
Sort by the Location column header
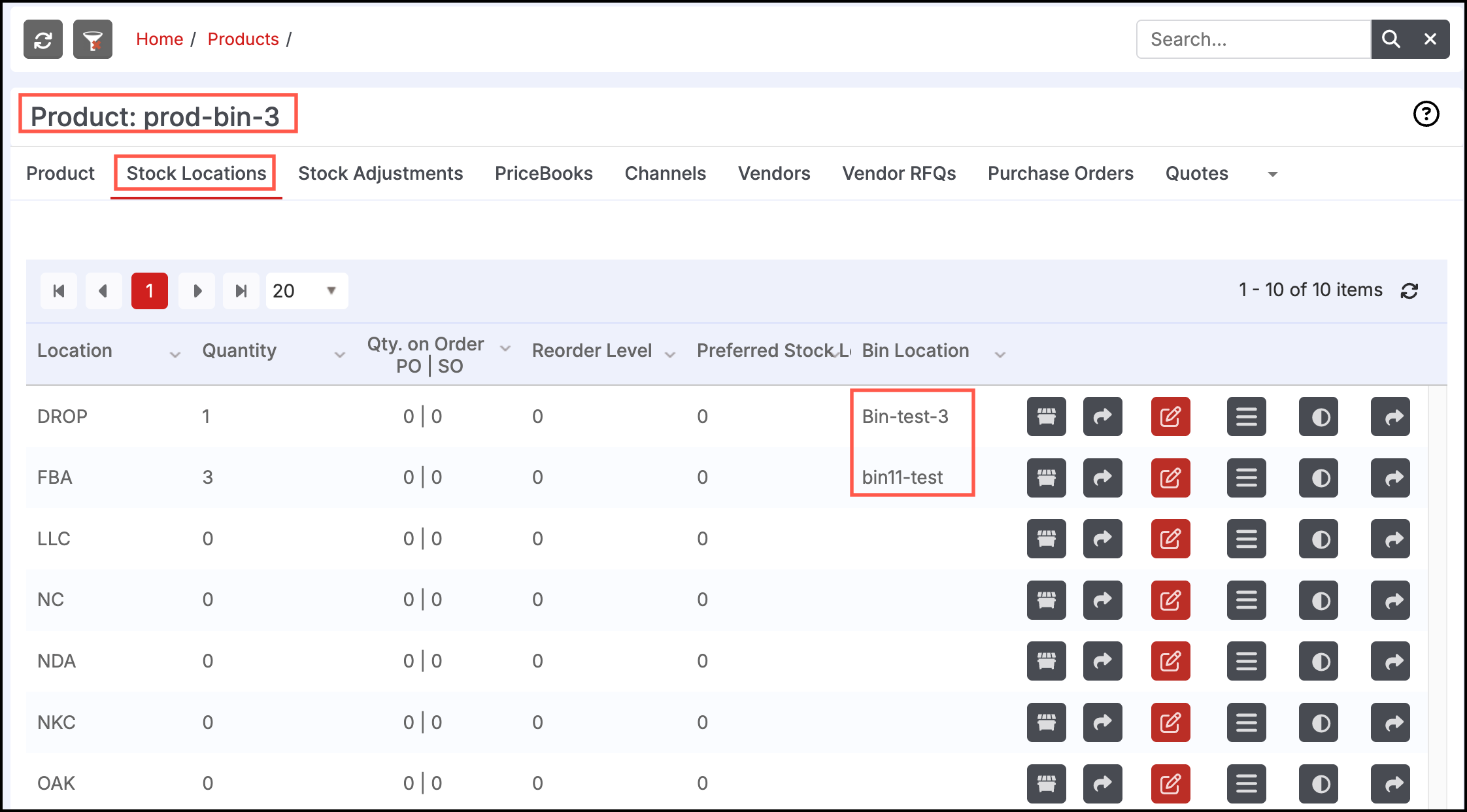click(x=75, y=350)
